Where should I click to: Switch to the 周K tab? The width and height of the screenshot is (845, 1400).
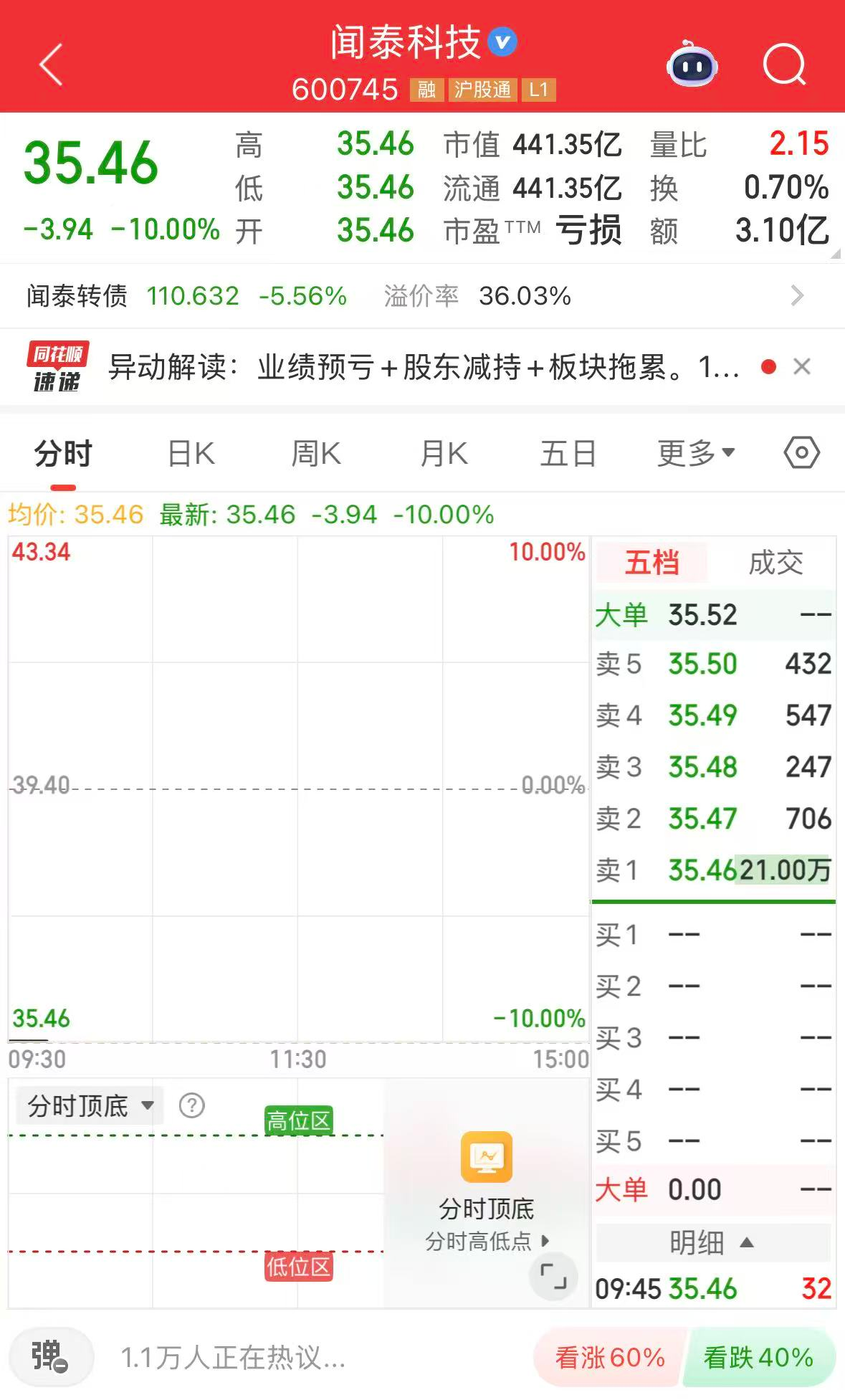[x=316, y=454]
